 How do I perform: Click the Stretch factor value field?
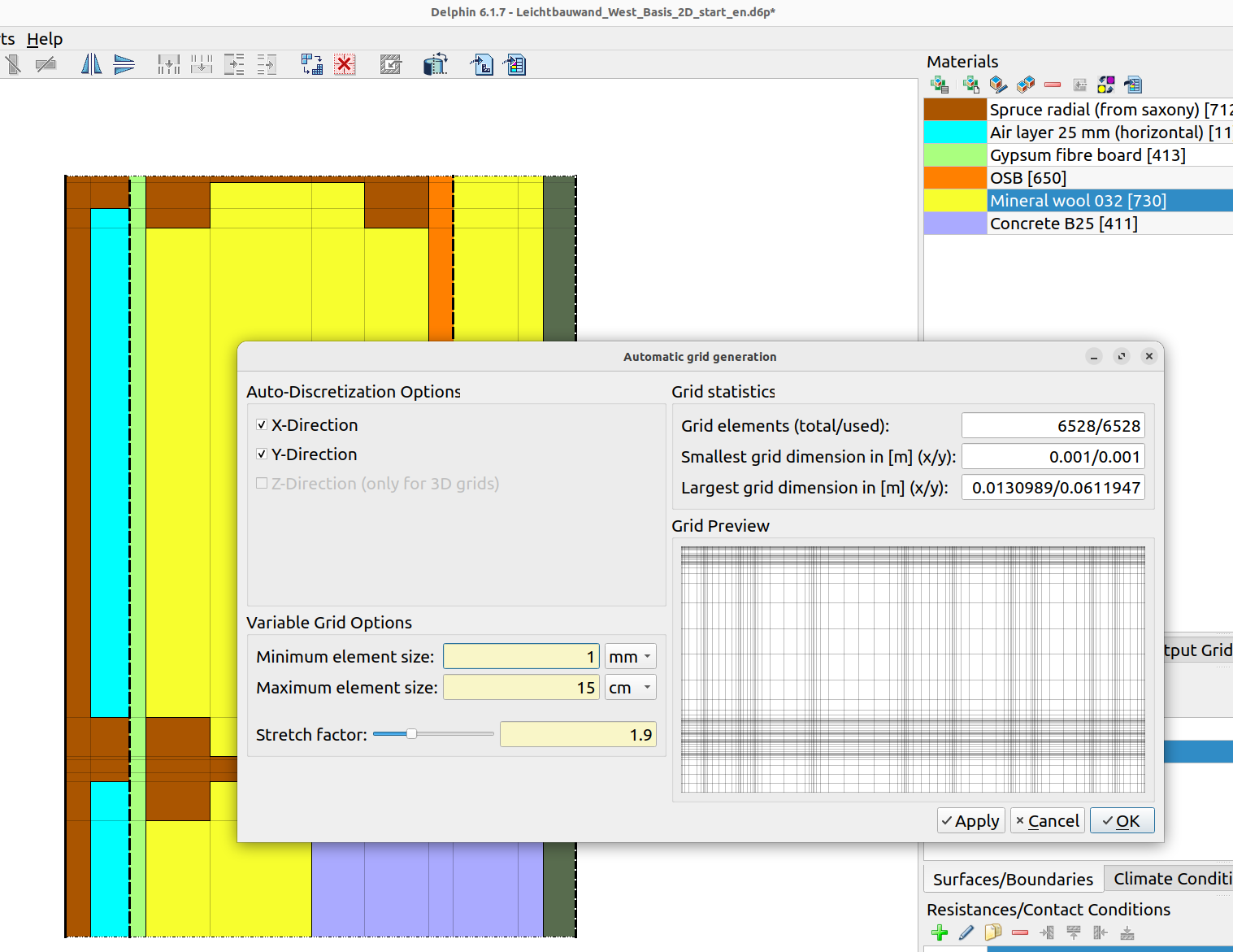pyautogui.click(x=578, y=735)
